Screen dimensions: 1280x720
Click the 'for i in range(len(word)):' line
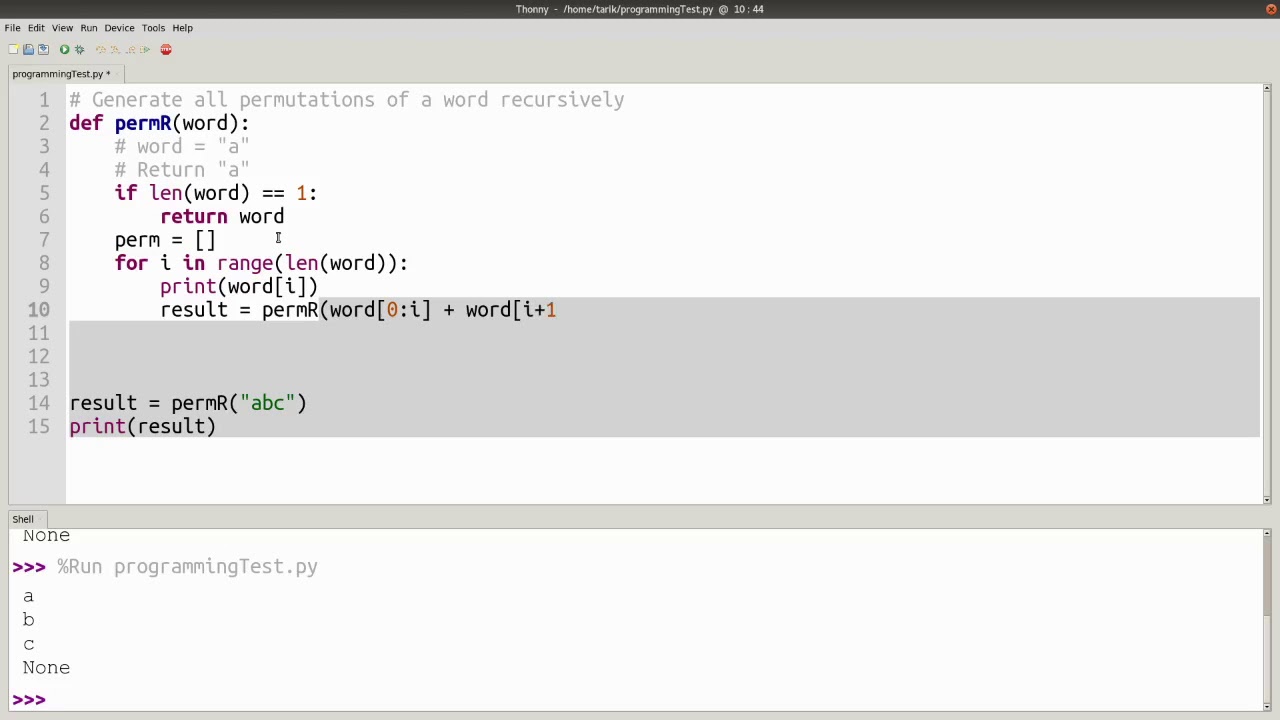261,263
